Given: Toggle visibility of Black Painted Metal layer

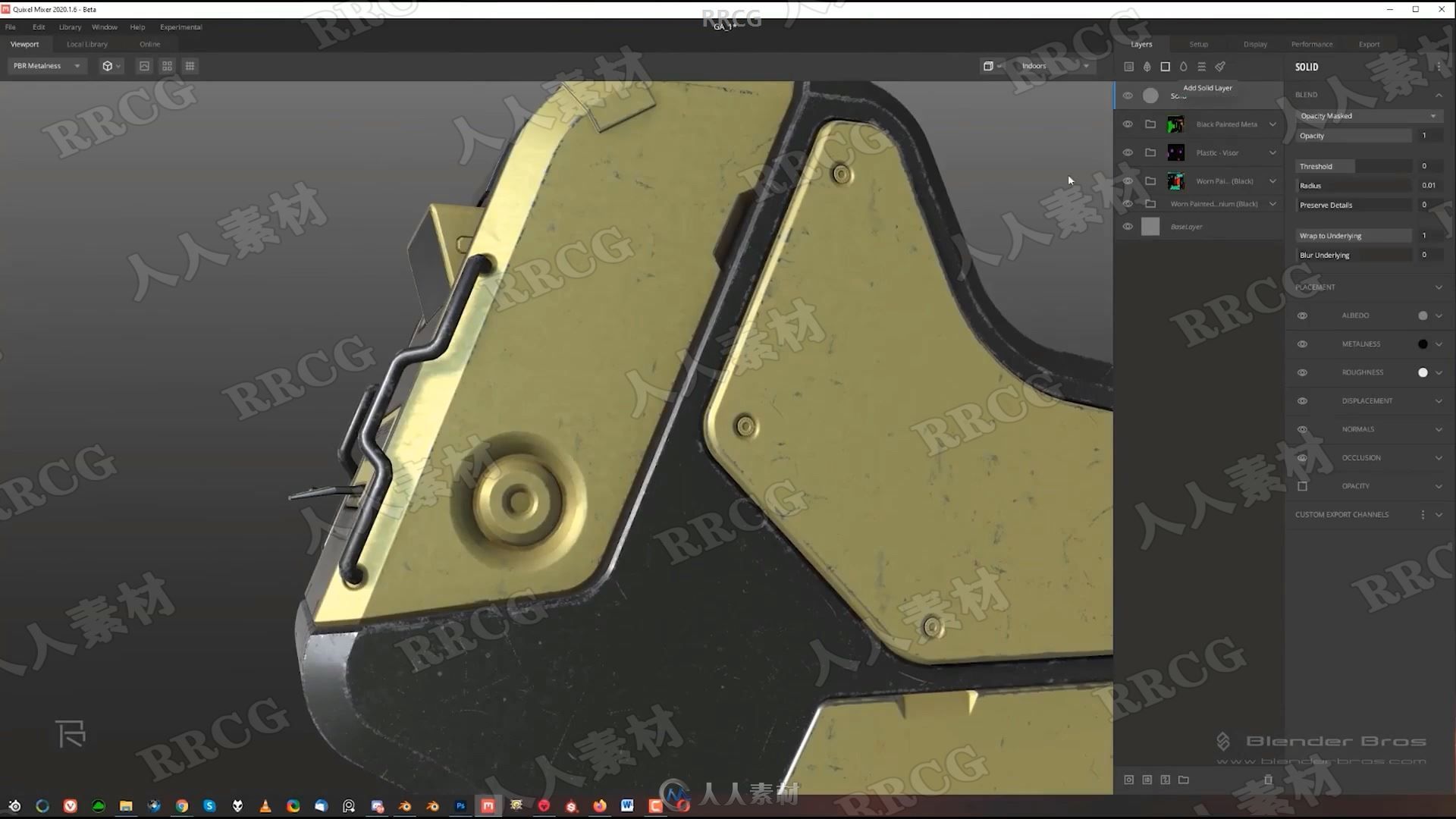Looking at the screenshot, I should coord(1127,123).
